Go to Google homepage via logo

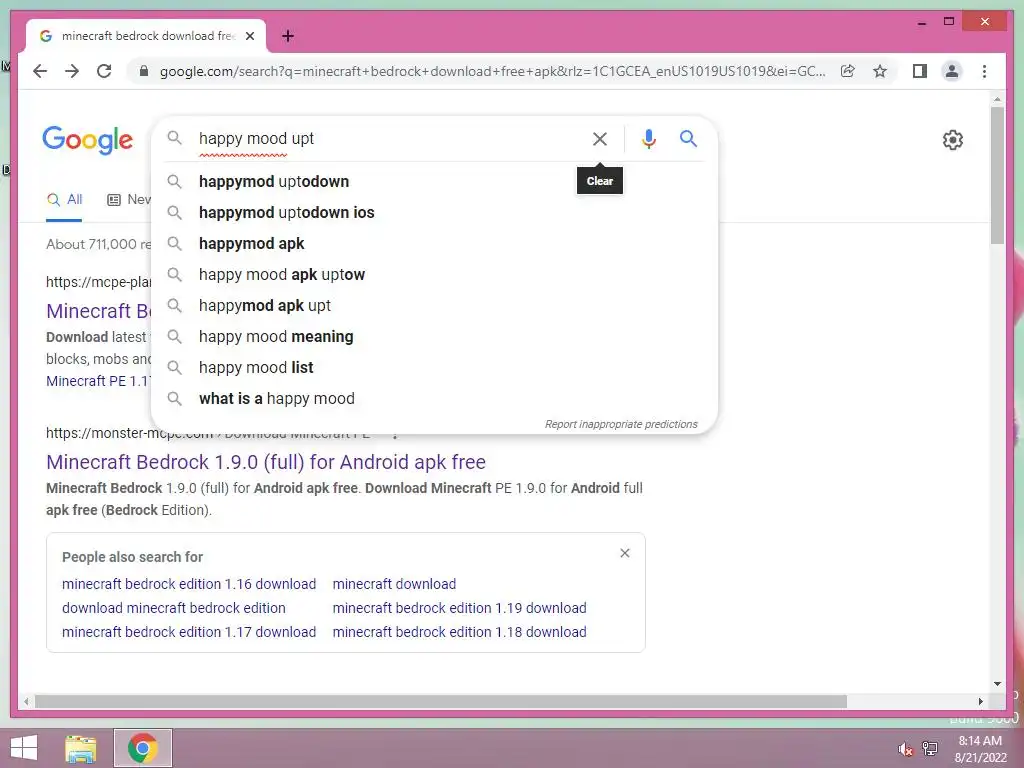coord(88,140)
